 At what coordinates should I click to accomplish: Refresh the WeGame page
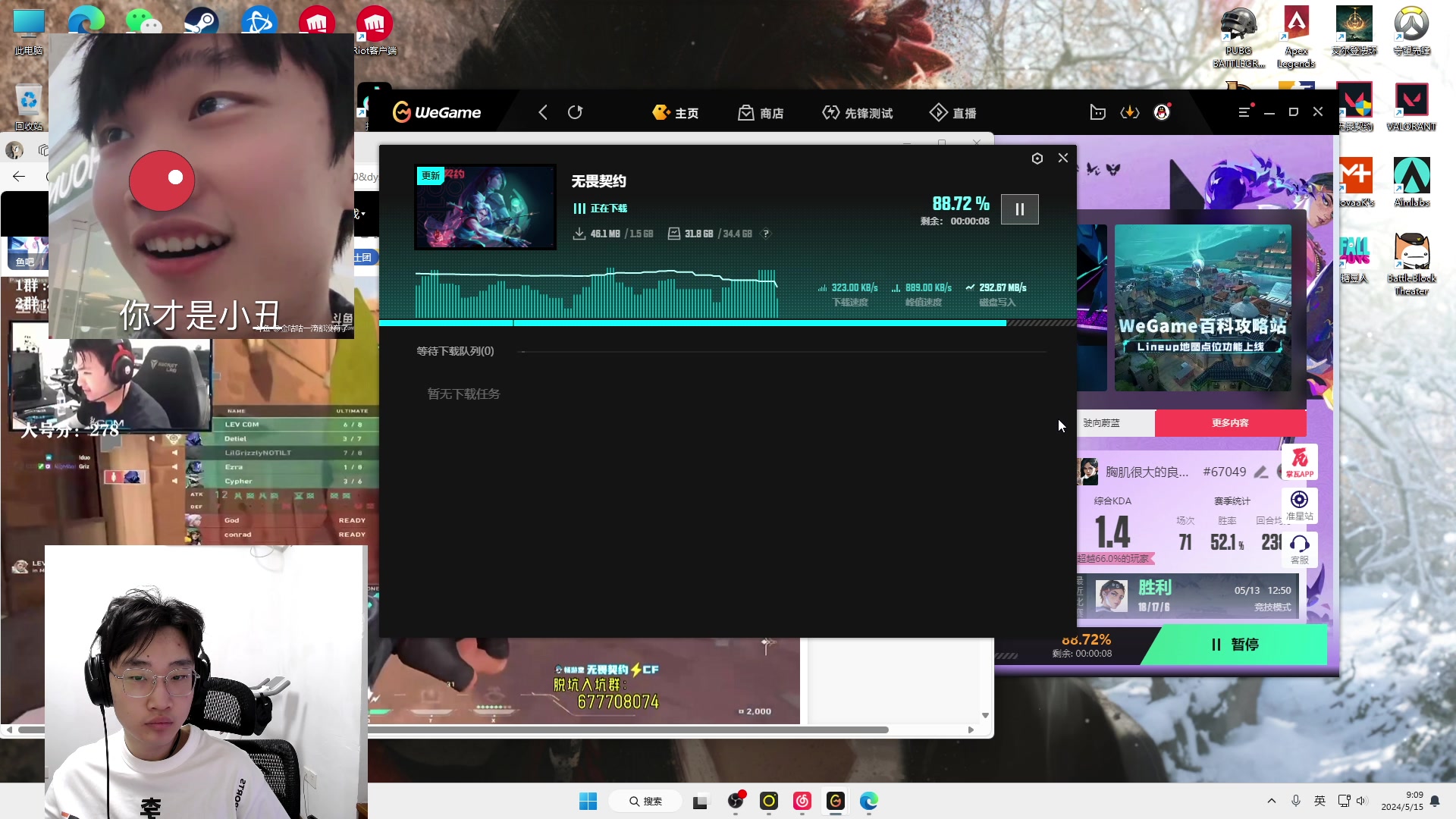coord(576,112)
